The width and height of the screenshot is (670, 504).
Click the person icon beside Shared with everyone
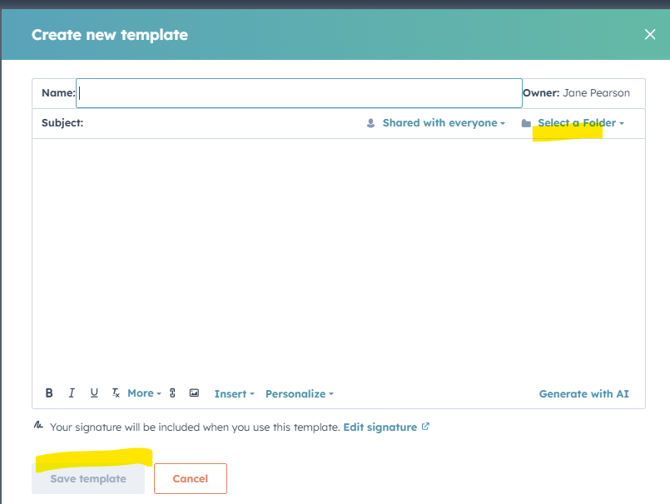[371, 124]
